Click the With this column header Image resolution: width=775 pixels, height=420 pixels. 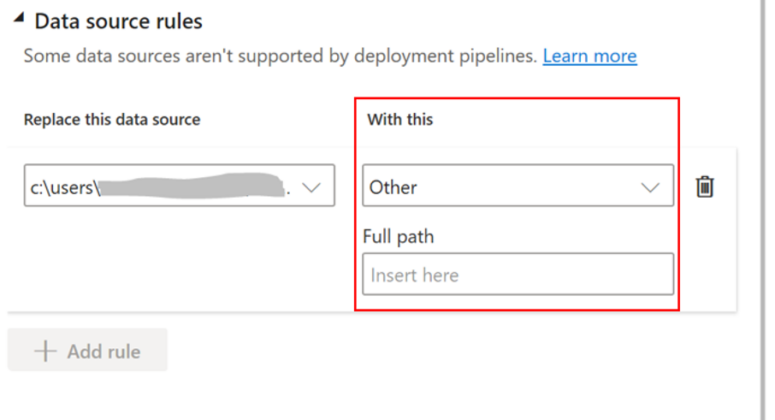pos(400,120)
